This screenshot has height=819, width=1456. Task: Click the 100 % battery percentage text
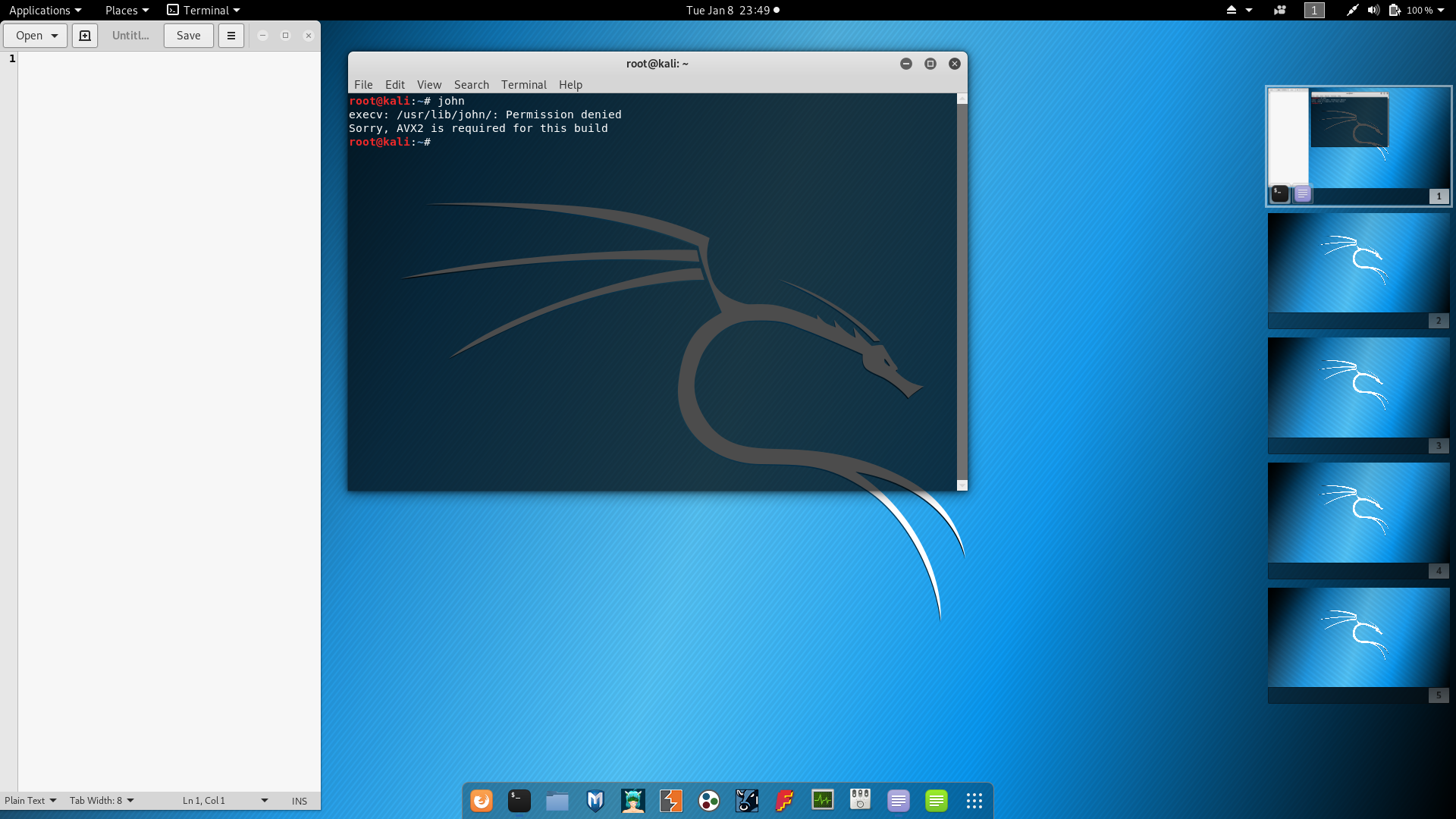[x=1420, y=11]
